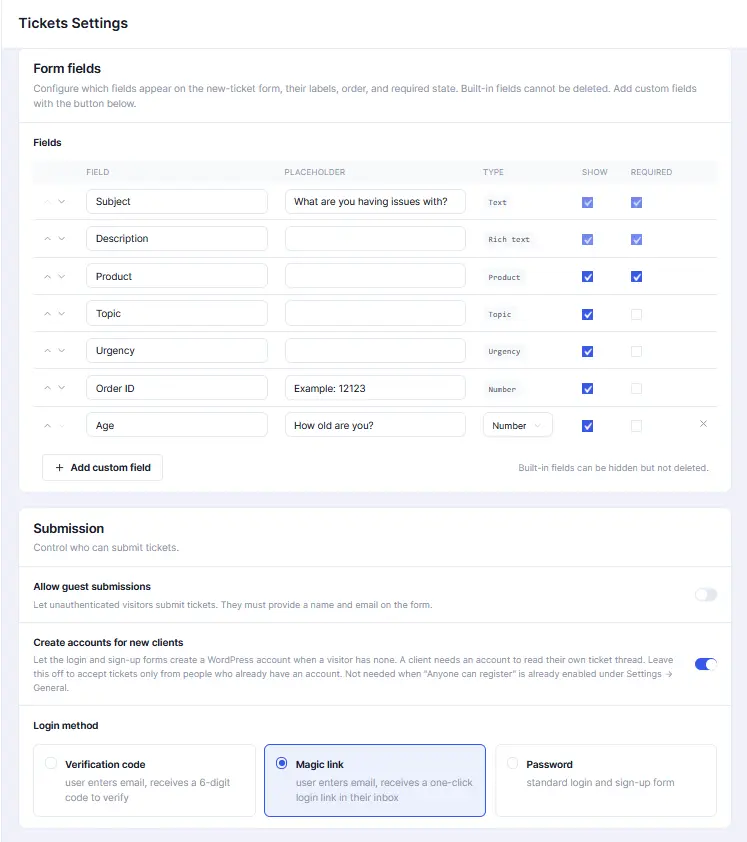This screenshot has width=747, height=842.
Task: Mark the Urgency field as required
Action: click(x=636, y=351)
